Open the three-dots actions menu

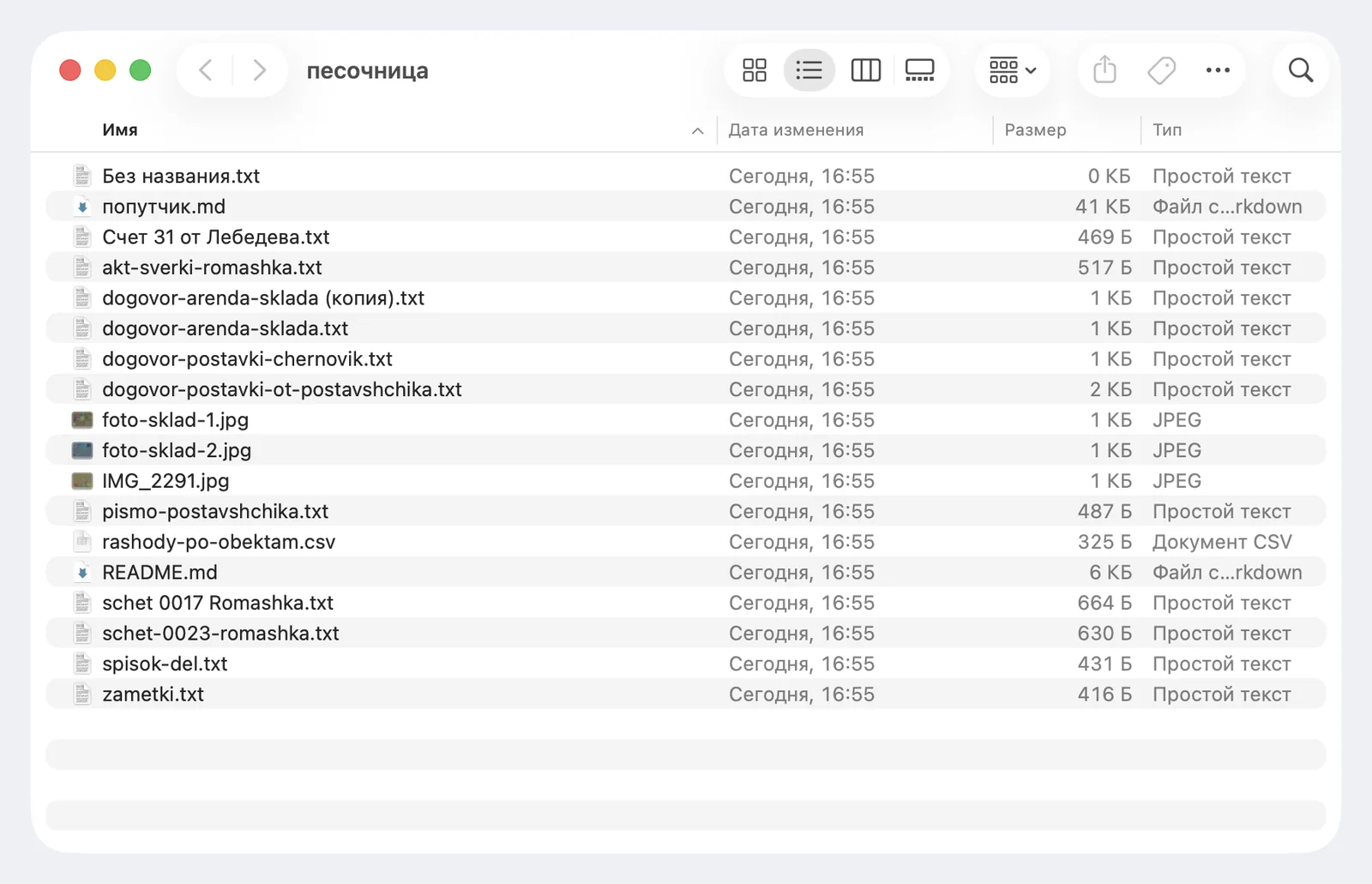pos(1218,70)
